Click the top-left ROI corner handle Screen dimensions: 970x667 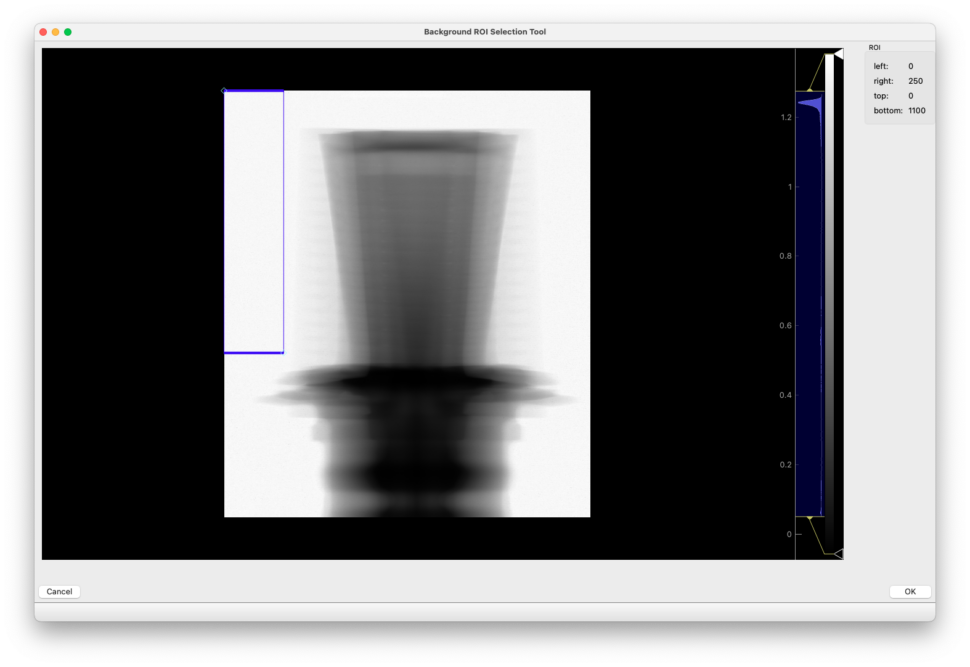[224, 91]
